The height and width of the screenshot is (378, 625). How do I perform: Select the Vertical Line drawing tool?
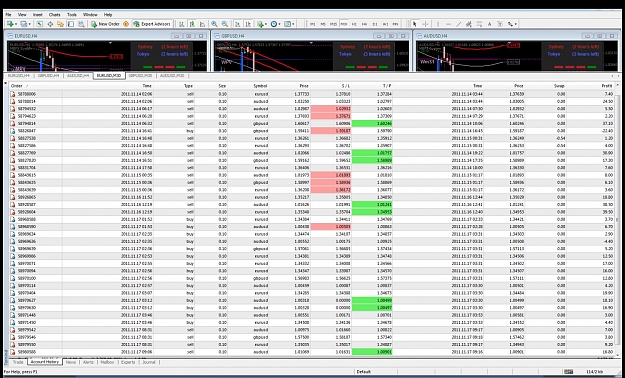click(438, 24)
